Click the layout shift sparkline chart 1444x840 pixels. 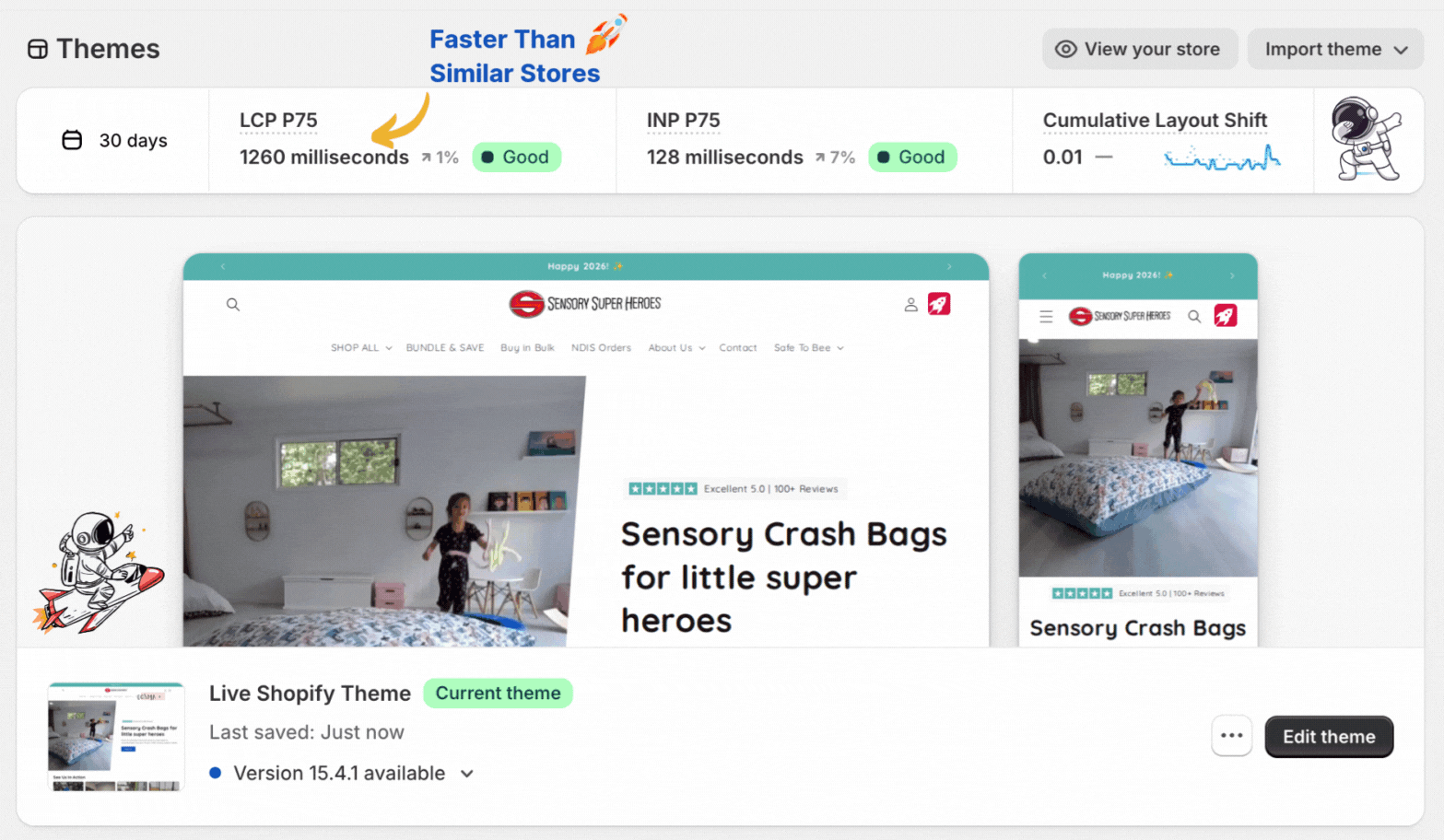click(1222, 158)
